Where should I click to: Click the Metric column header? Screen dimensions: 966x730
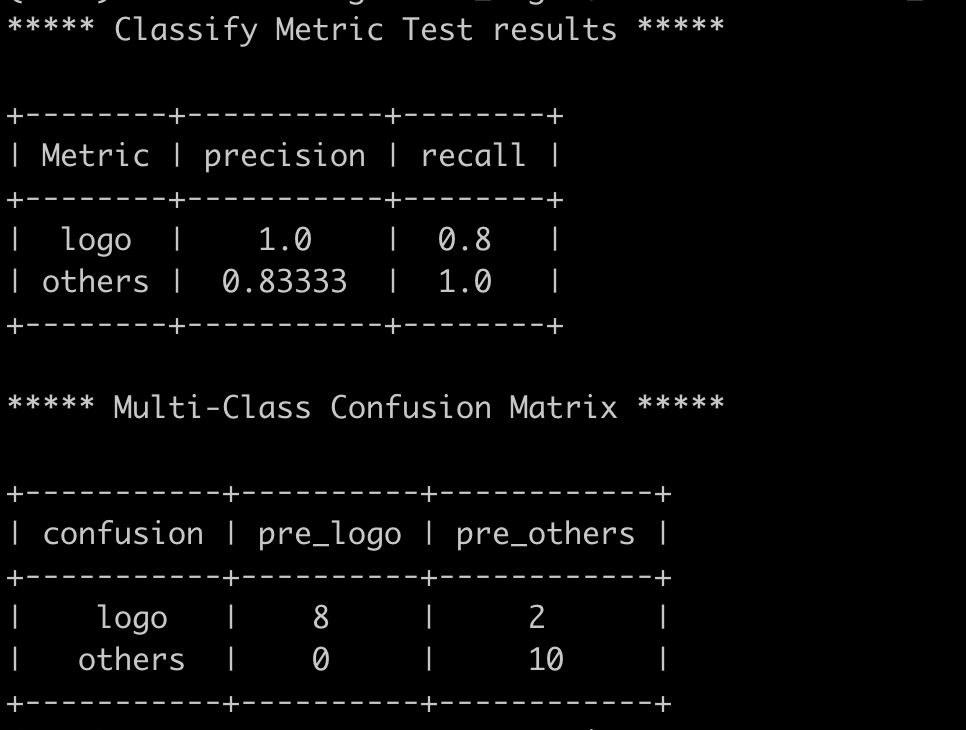point(95,156)
